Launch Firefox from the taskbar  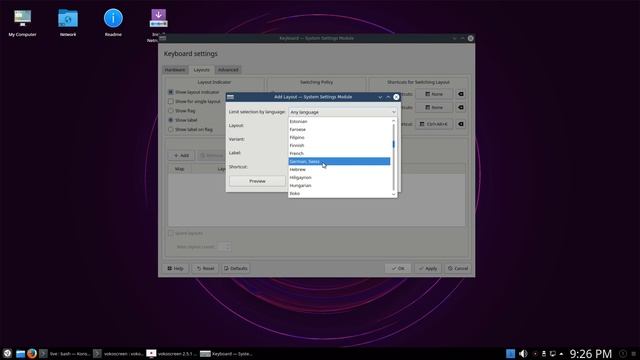pyautogui.click(x=32, y=353)
